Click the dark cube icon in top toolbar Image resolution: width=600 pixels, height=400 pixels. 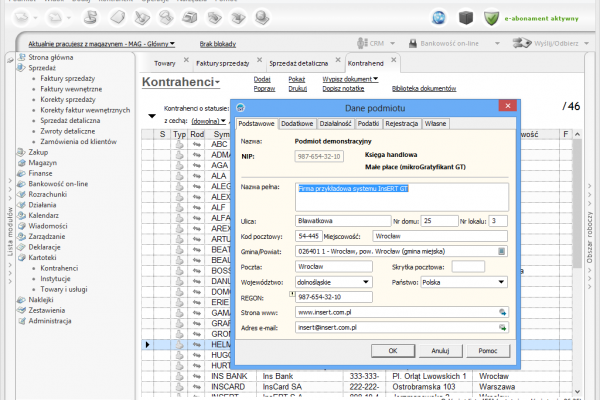click(465, 17)
